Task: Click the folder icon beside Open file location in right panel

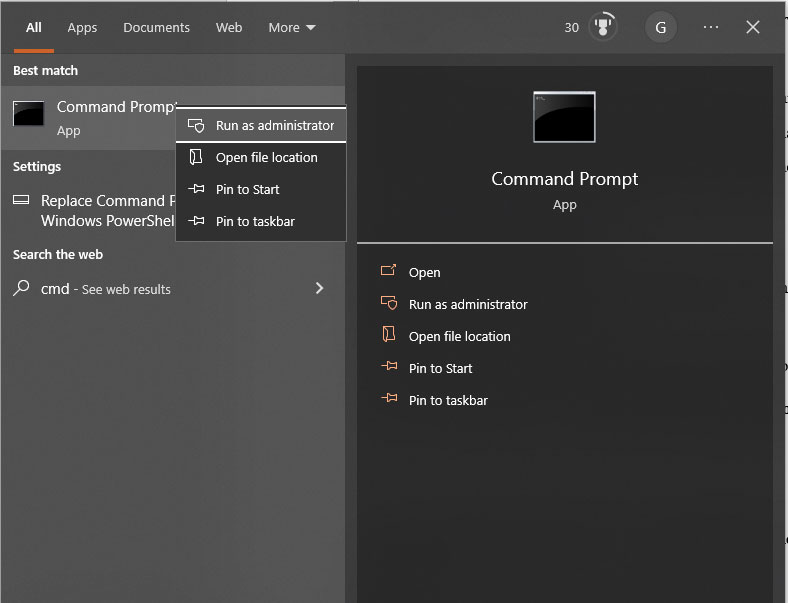Action: pyautogui.click(x=389, y=334)
